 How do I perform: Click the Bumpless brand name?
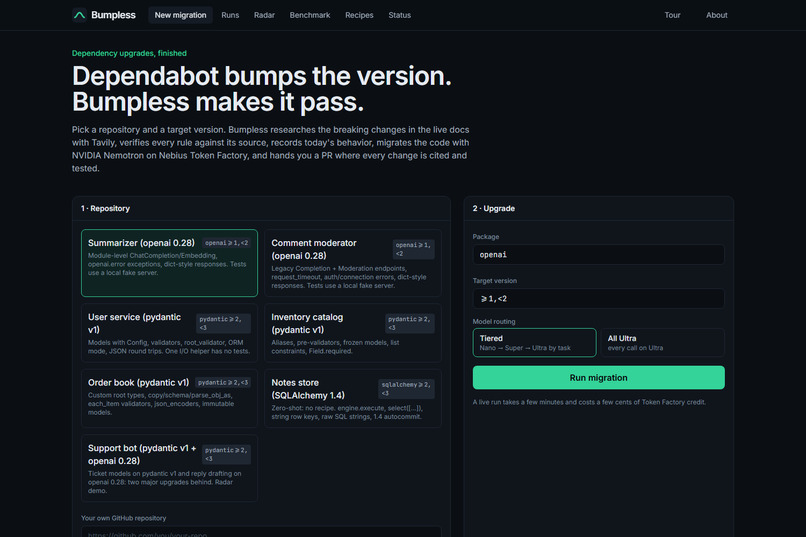[113, 15]
